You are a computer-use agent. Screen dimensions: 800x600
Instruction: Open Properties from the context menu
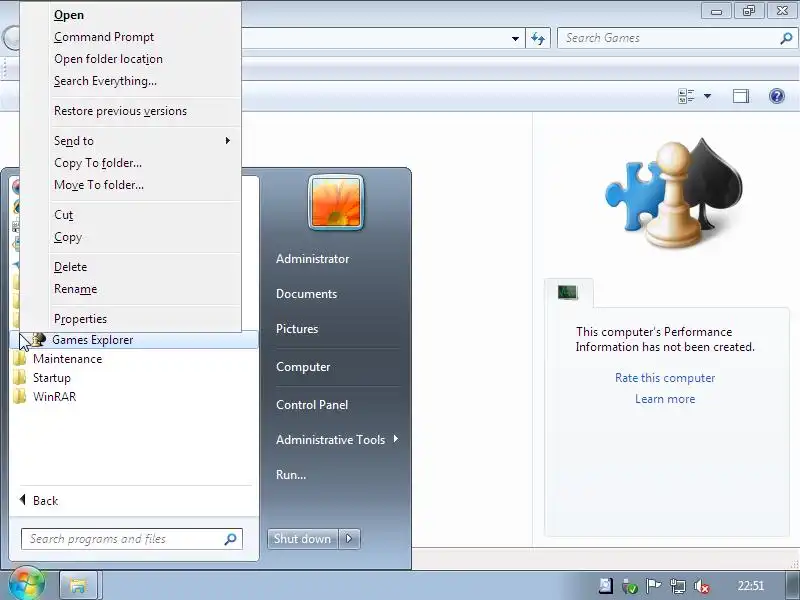(x=80, y=319)
